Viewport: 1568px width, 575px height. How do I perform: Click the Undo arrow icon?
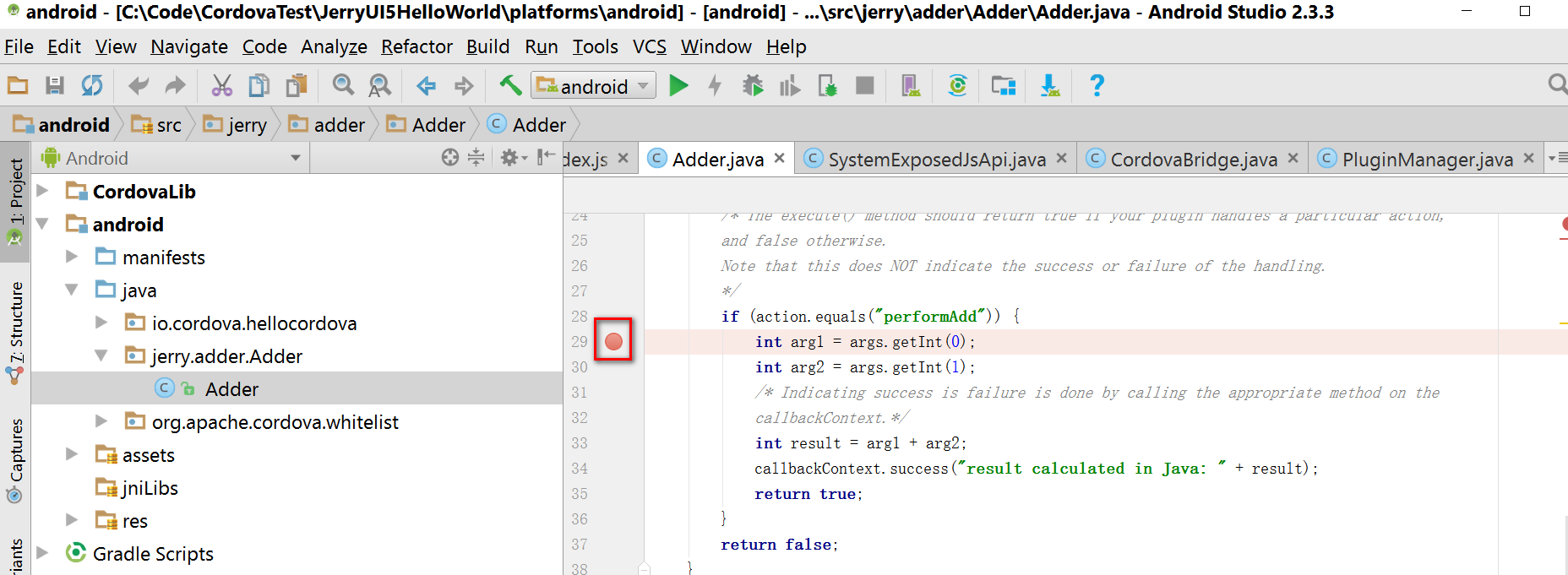139,85
